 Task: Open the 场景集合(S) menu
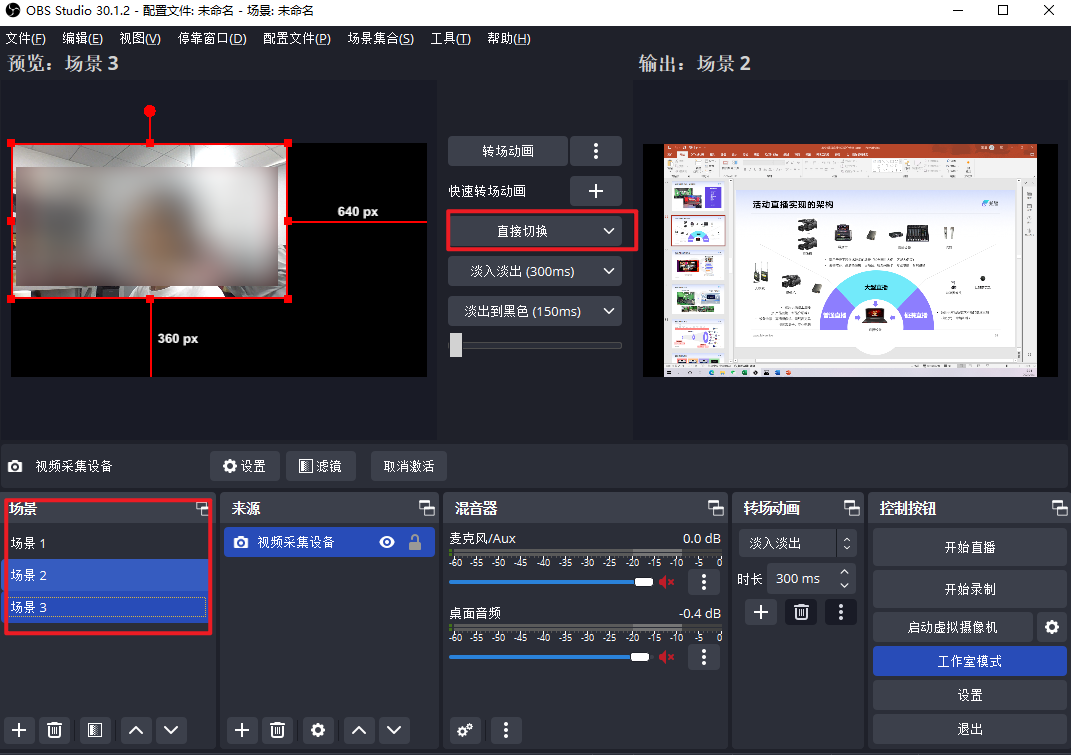tap(380, 39)
